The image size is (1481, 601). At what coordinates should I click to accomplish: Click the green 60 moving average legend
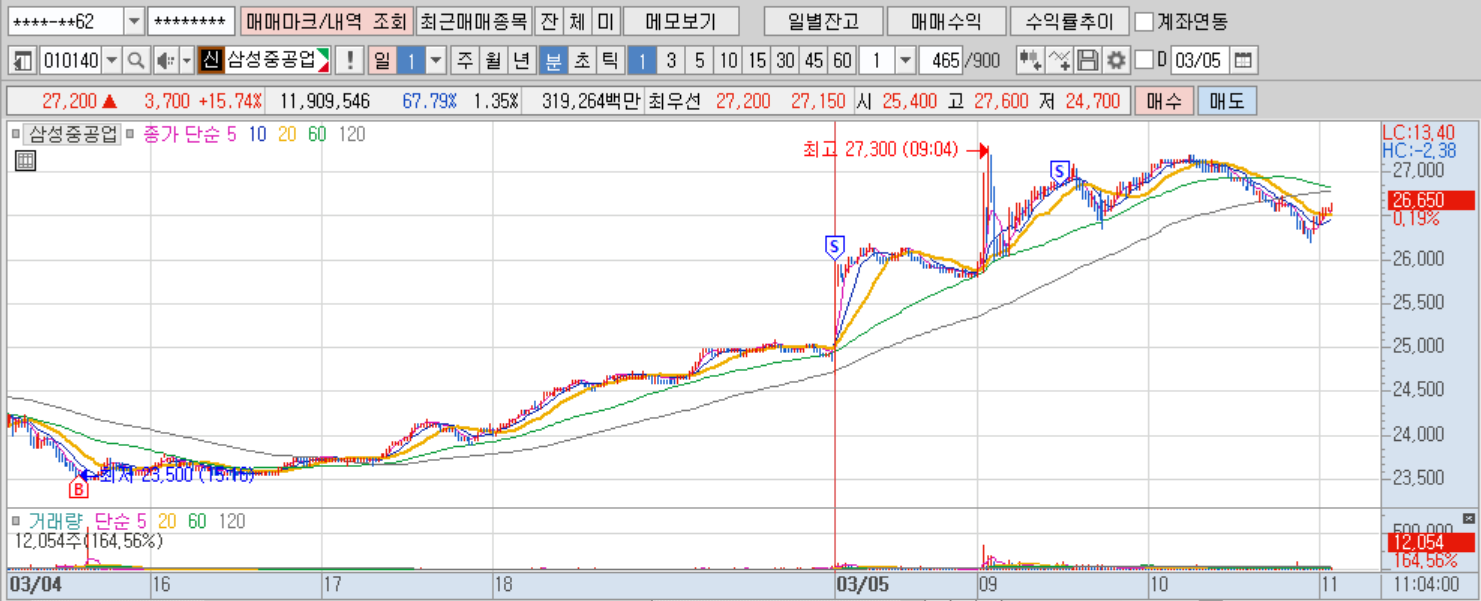317,133
